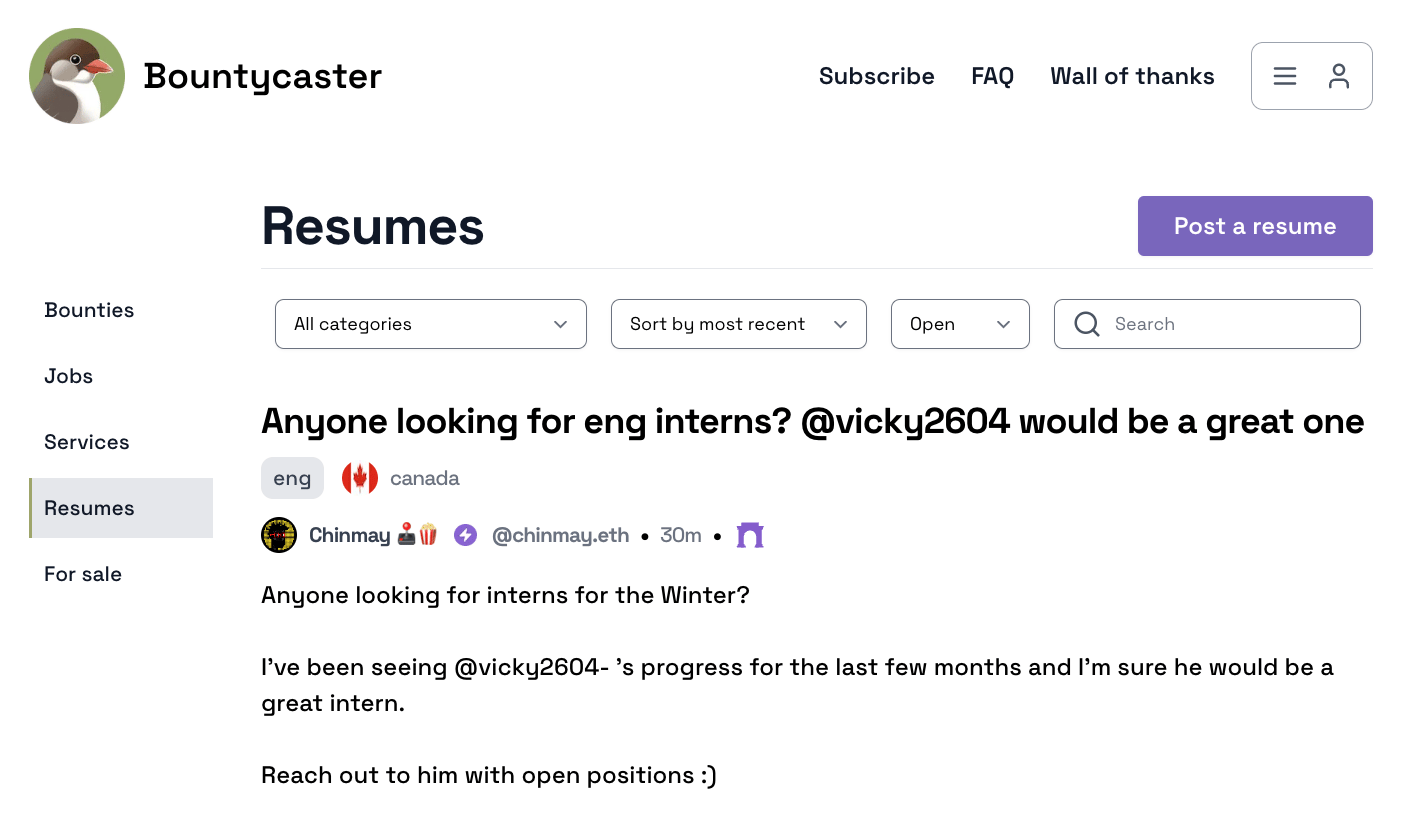Select Jobs in the sidebar
This screenshot has height=818, width=1422.
pos(69,376)
